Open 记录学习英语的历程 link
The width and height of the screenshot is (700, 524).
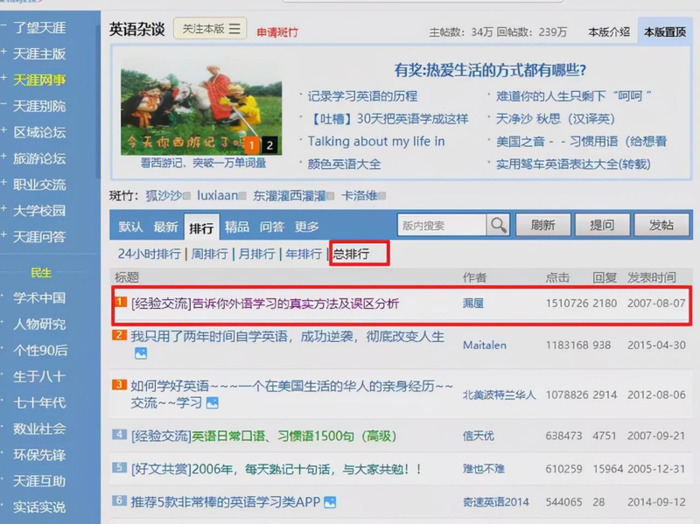362,96
